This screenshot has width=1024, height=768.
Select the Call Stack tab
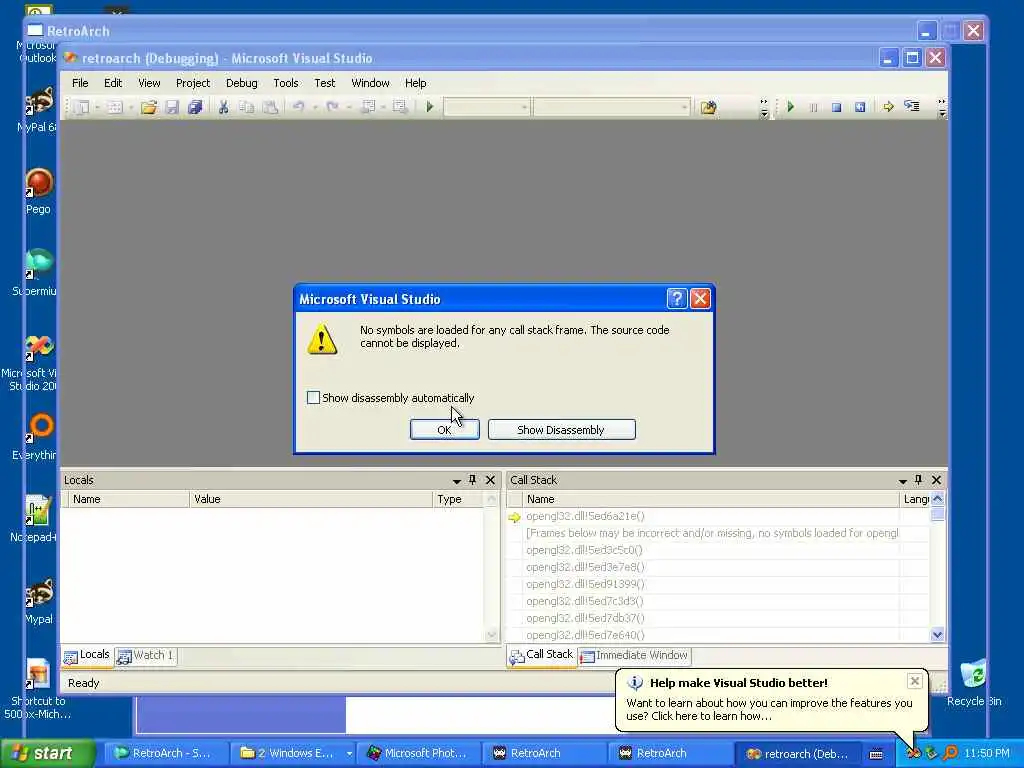pyautogui.click(x=541, y=655)
